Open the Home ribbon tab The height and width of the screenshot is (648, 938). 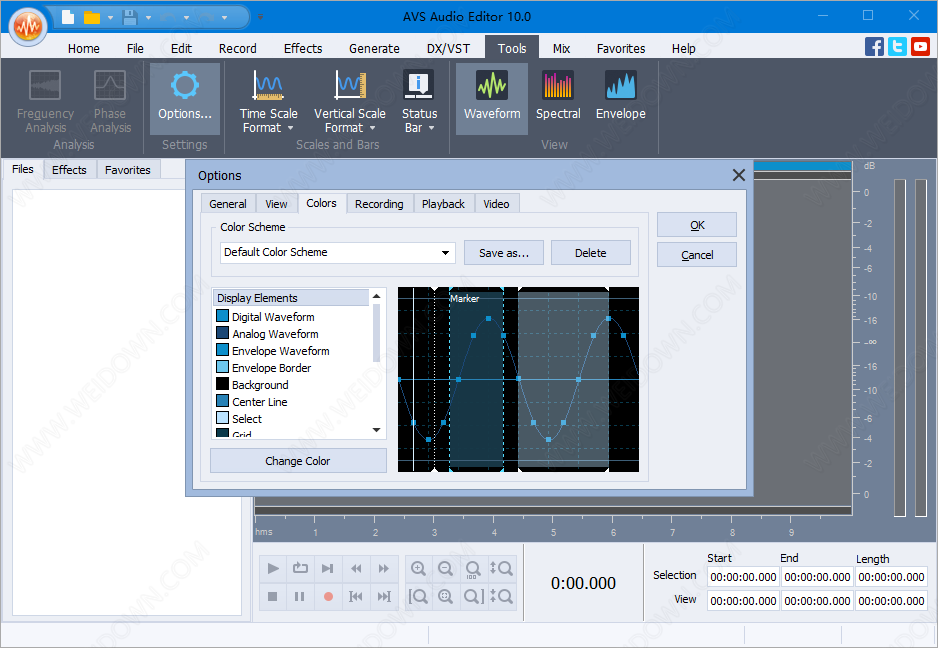click(x=84, y=48)
